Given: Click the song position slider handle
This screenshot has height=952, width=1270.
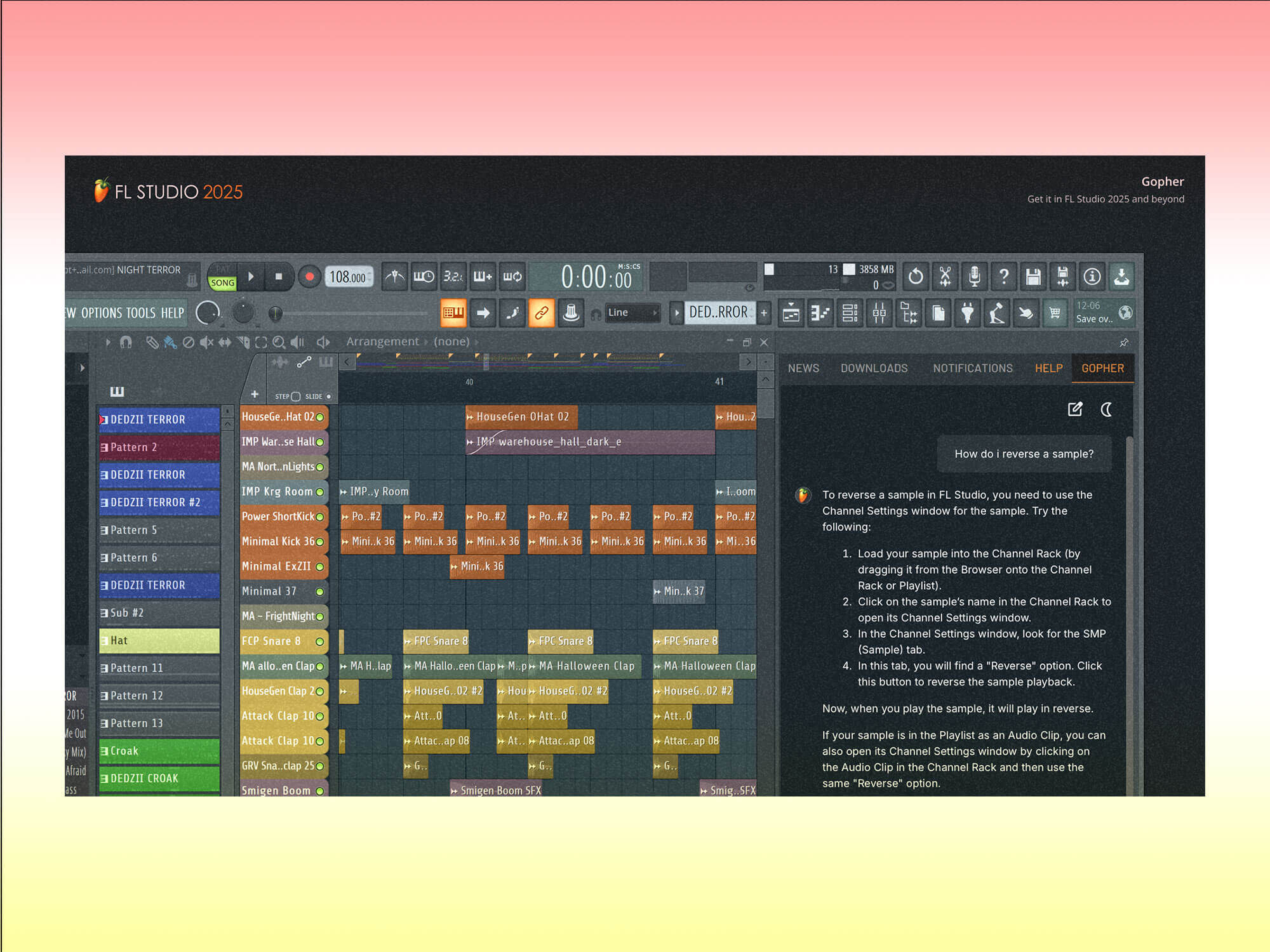Looking at the screenshot, I should click(x=275, y=313).
